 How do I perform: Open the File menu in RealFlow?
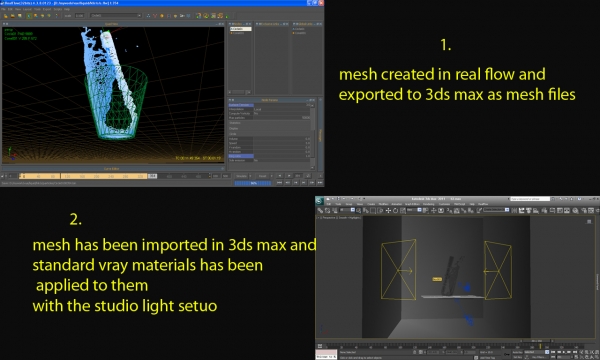[x=3, y=9]
